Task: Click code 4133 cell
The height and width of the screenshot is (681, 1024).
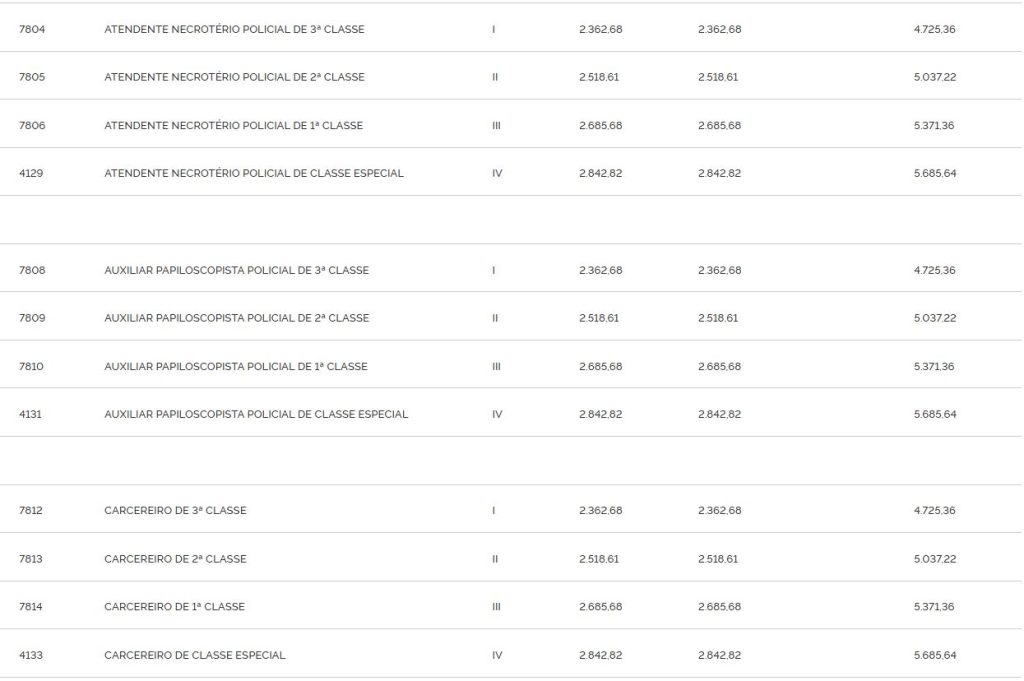Action: (x=32, y=655)
